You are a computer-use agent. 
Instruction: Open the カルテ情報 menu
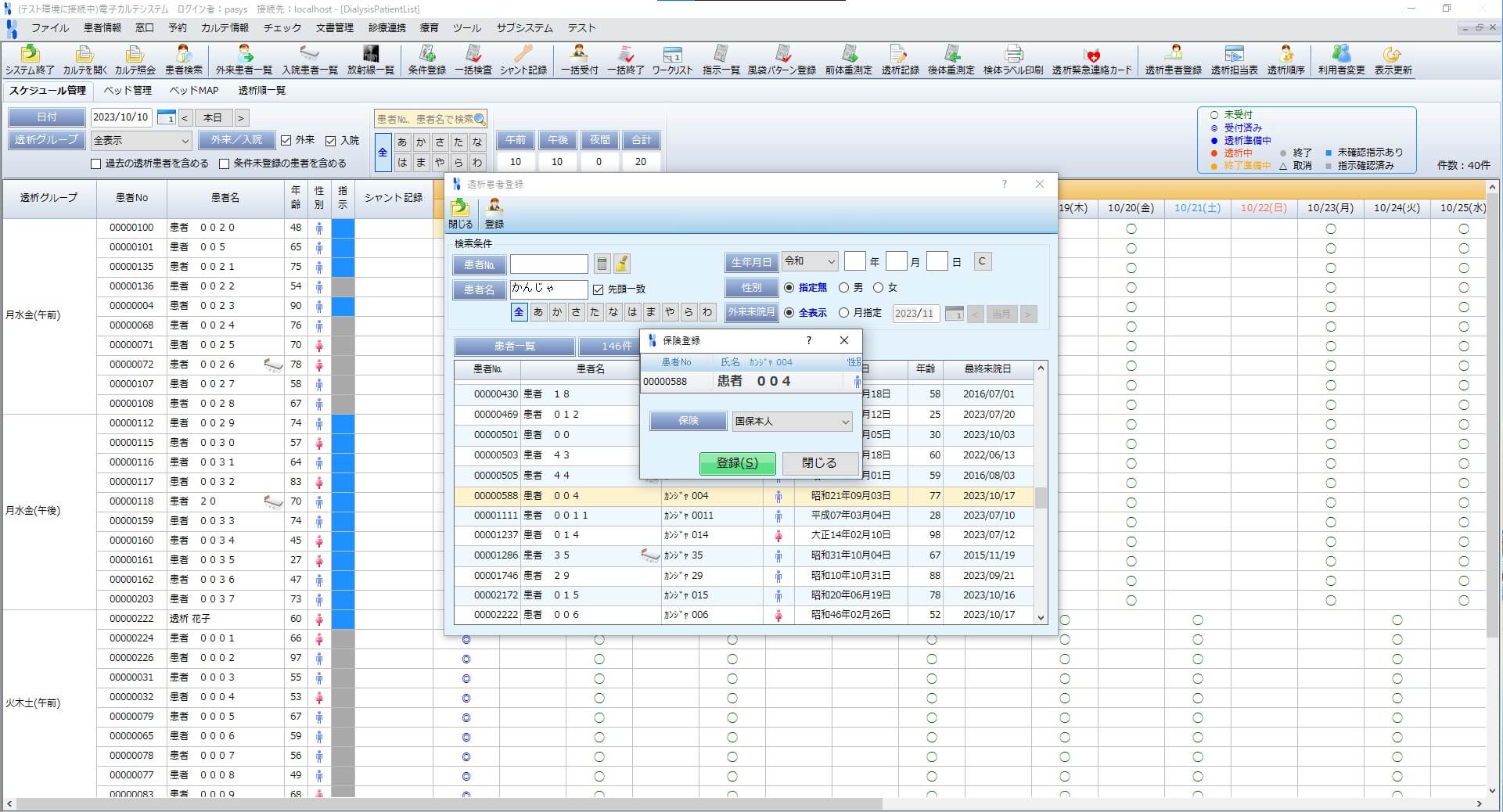pos(225,27)
